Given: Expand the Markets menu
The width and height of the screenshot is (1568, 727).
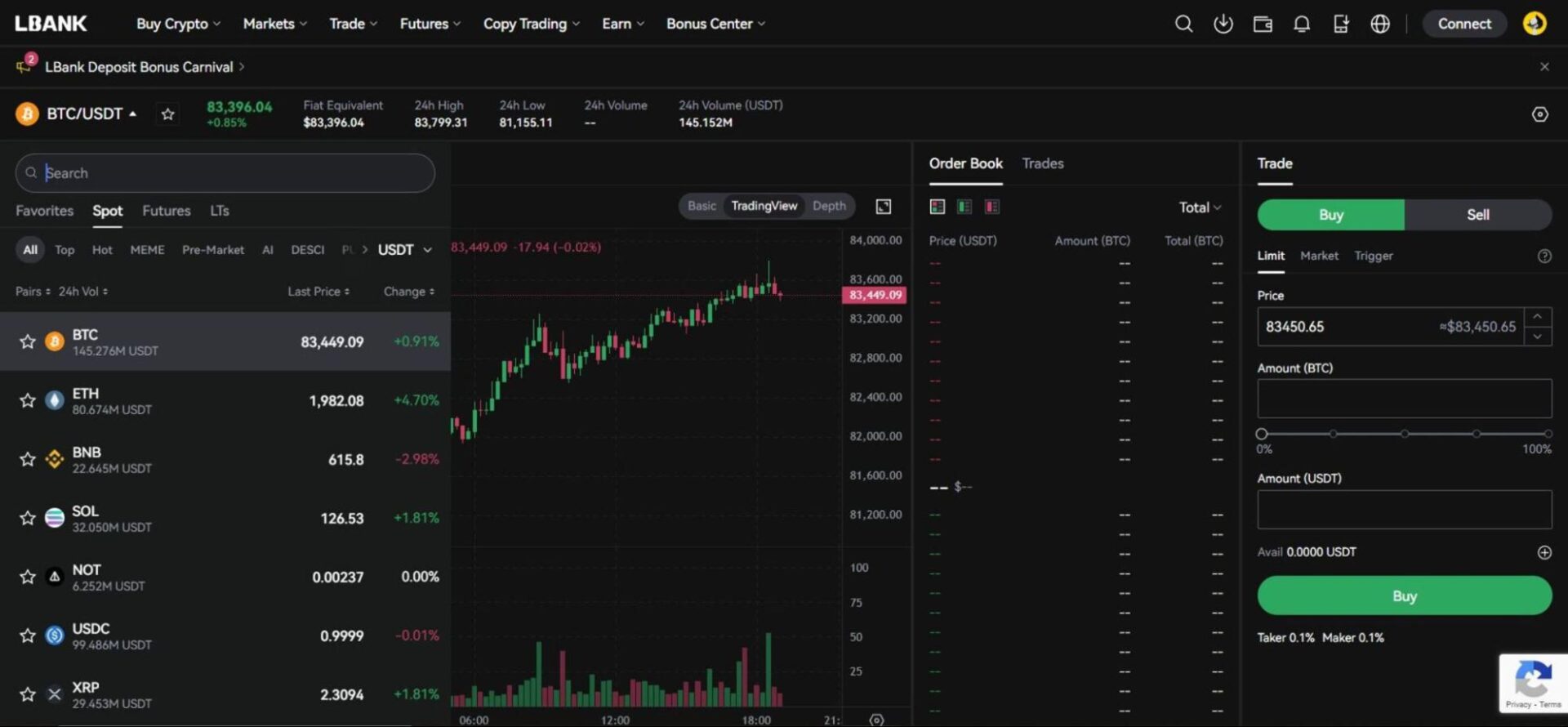Looking at the screenshot, I should tap(275, 24).
